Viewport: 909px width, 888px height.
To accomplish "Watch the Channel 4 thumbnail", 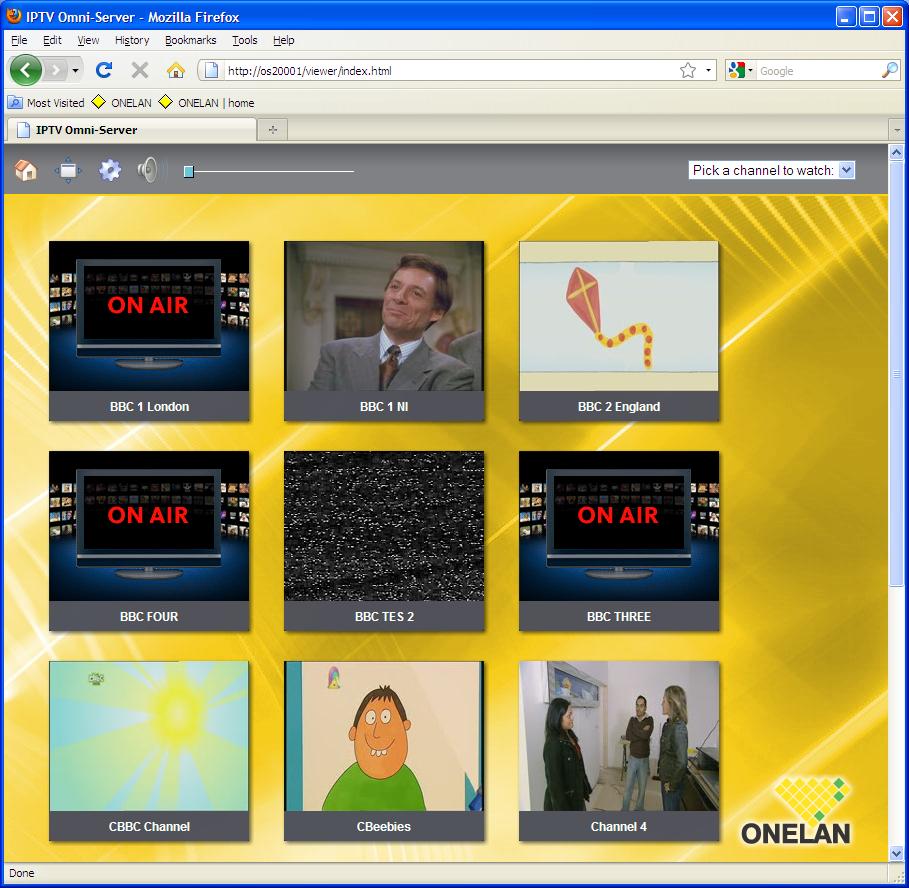I will [x=619, y=736].
